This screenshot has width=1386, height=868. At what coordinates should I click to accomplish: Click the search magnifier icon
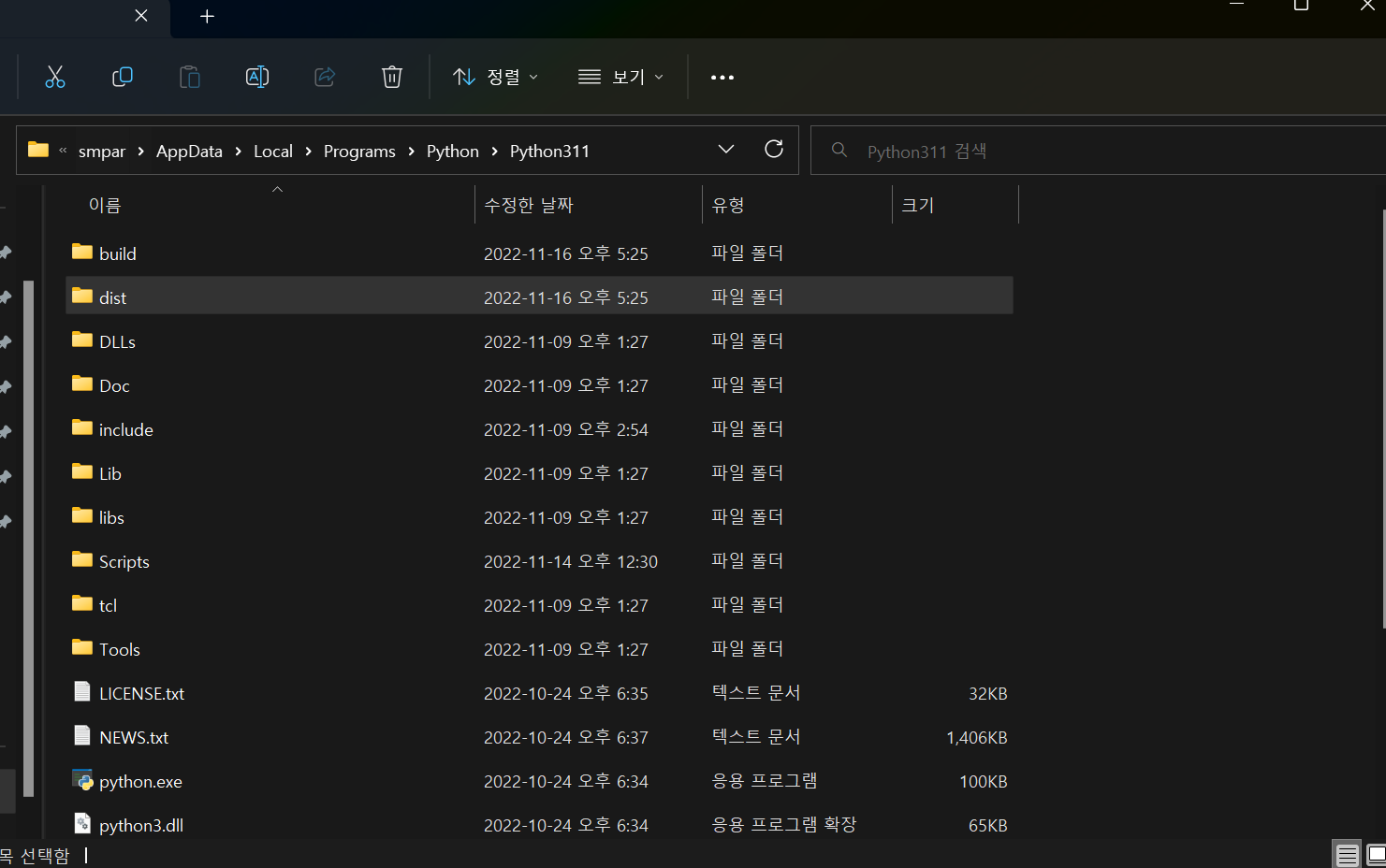pos(839,150)
